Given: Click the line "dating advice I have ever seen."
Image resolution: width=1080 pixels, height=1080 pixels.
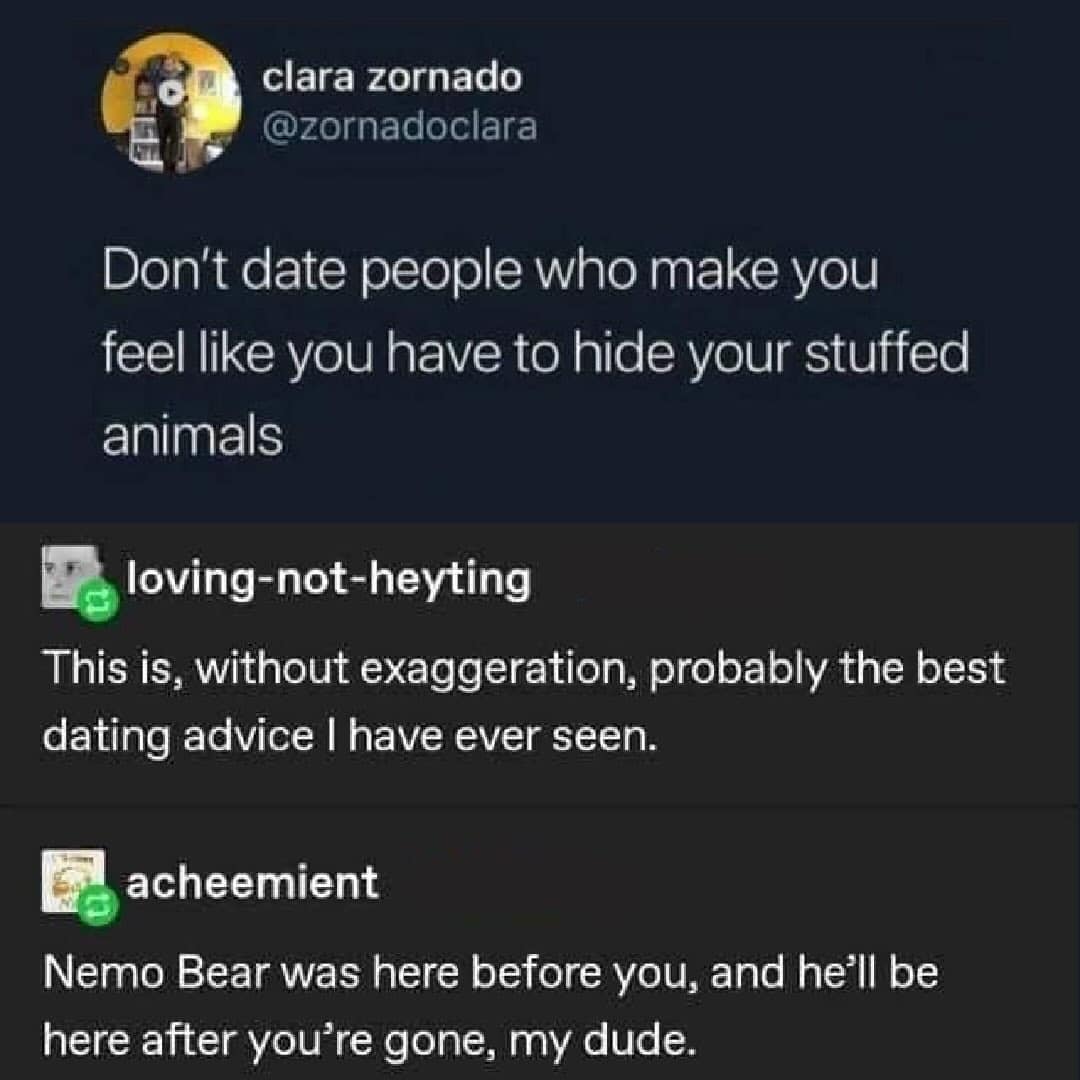Looking at the screenshot, I should click(x=350, y=735).
